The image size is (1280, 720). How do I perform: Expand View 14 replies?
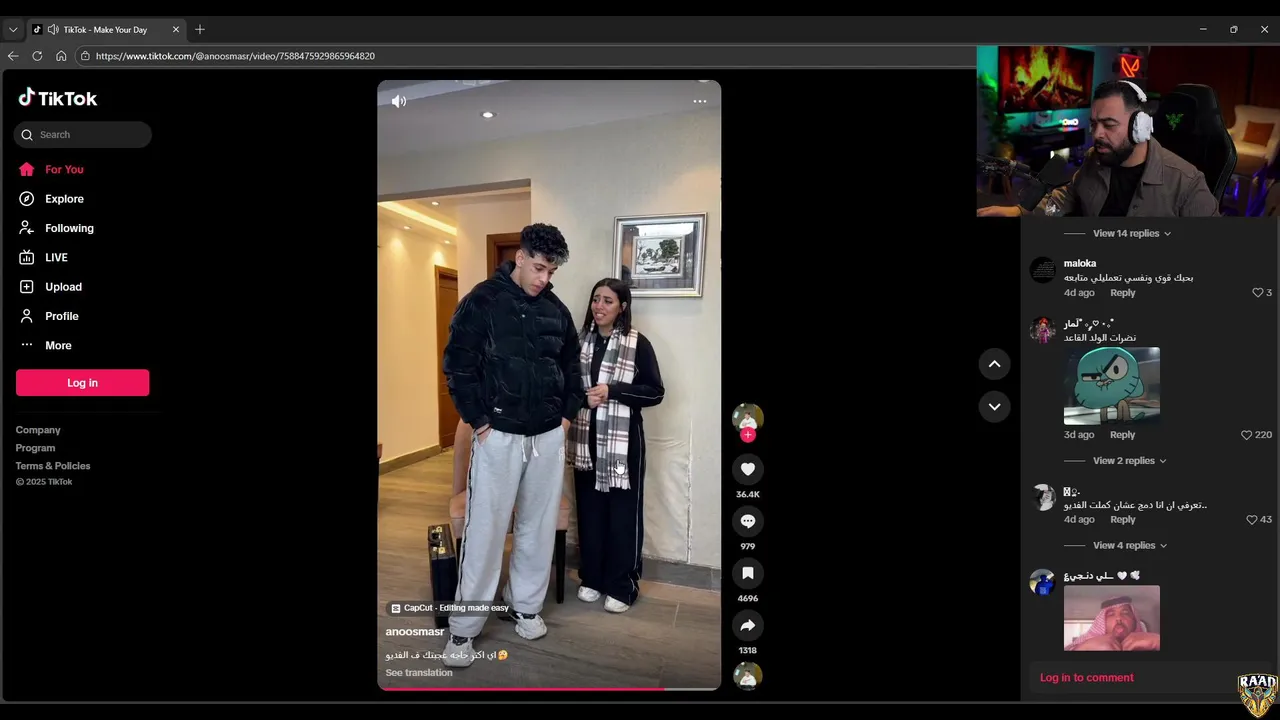(x=1131, y=233)
